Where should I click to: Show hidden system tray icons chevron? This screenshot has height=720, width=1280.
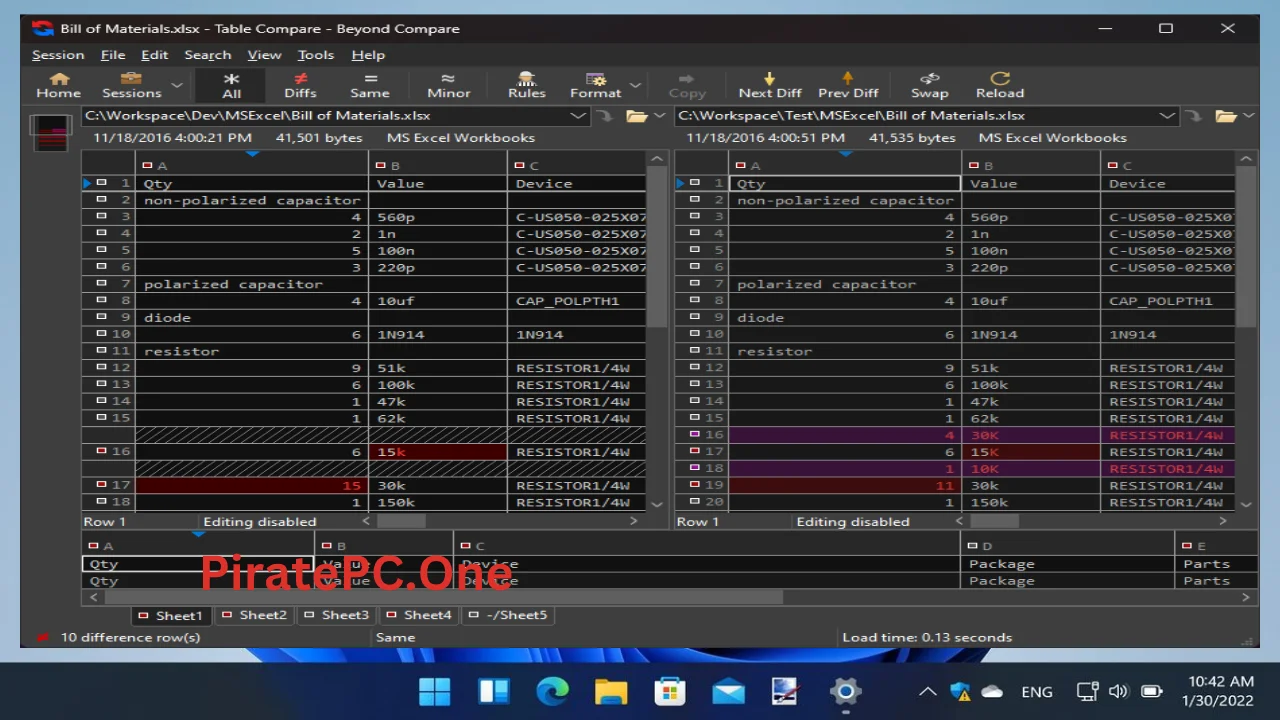pos(927,691)
